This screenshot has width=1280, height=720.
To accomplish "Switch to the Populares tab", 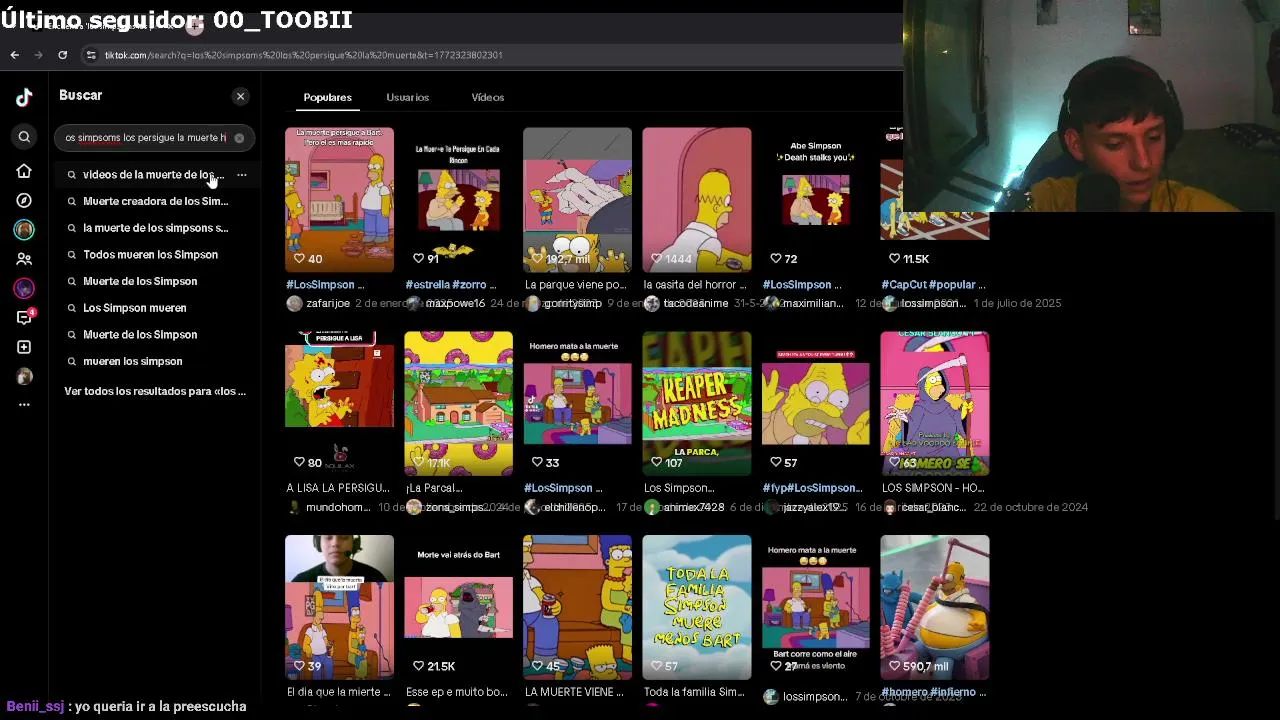I will click(x=327, y=97).
